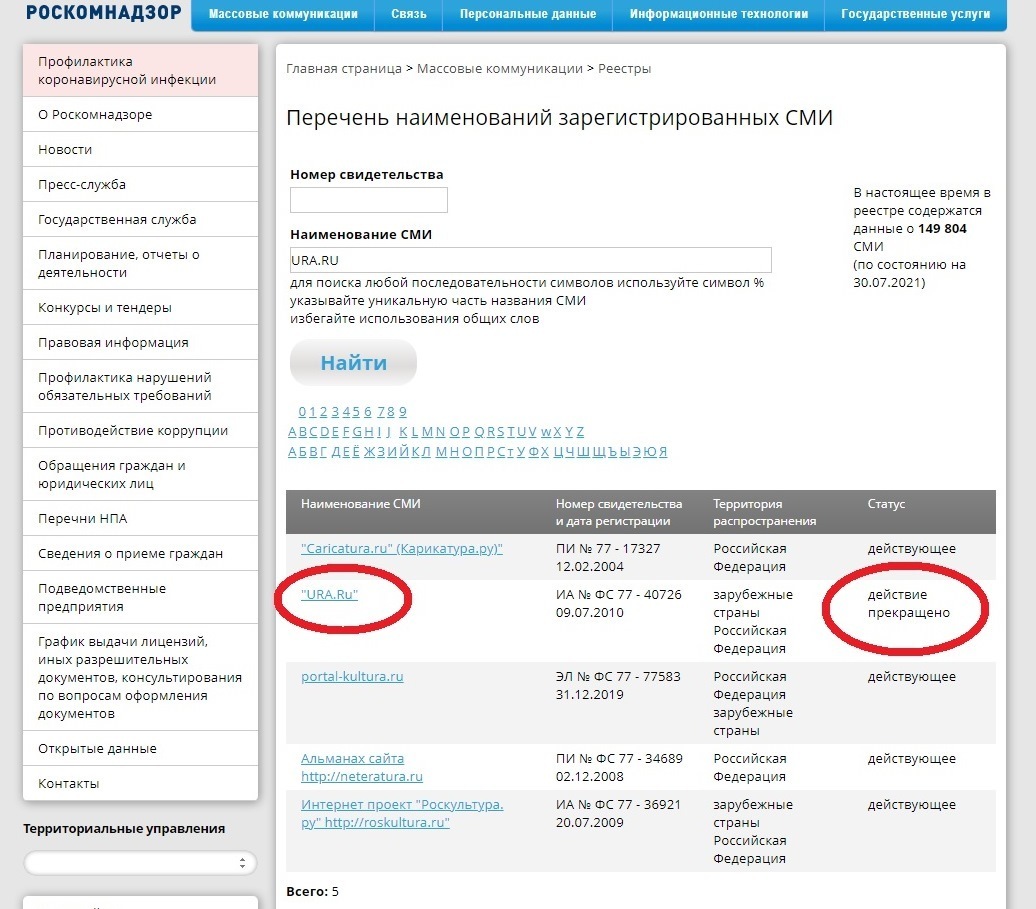Screen dimensions: 1036x909
Task: Open График выдачи лицензий sidebar item
Action: [140, 677]
